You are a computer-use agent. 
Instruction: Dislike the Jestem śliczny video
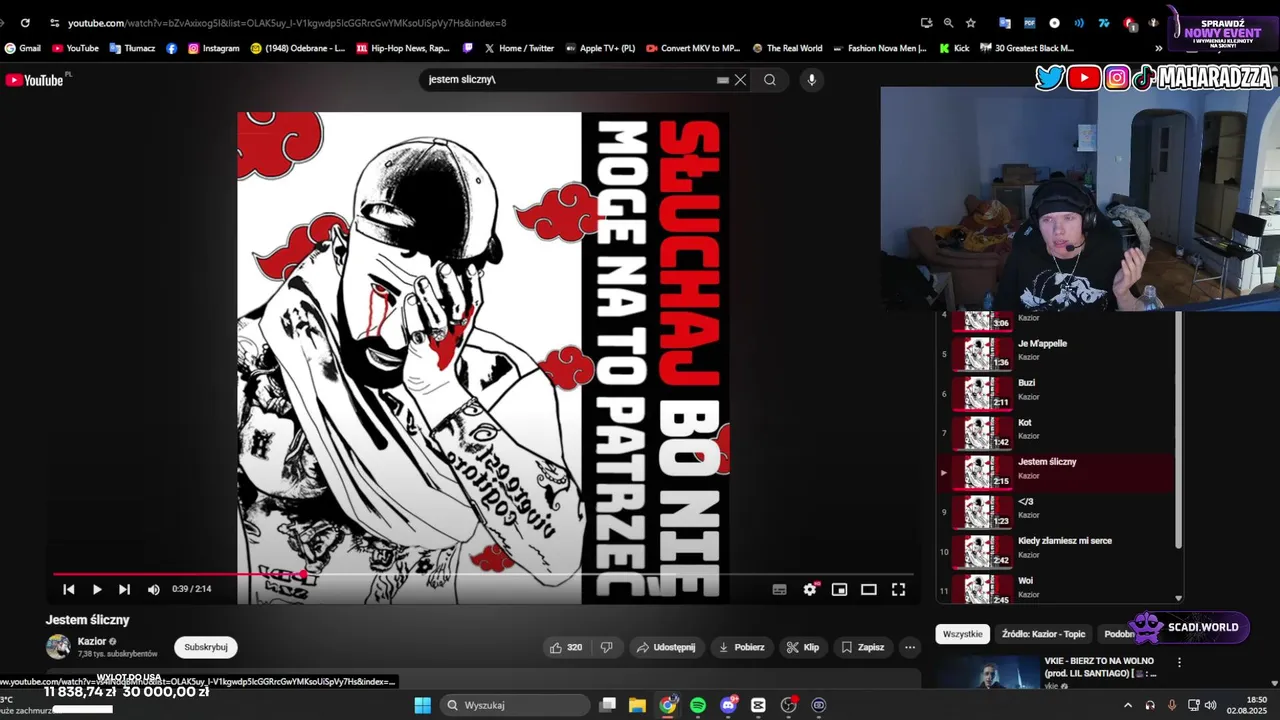(x=606, y=647)
